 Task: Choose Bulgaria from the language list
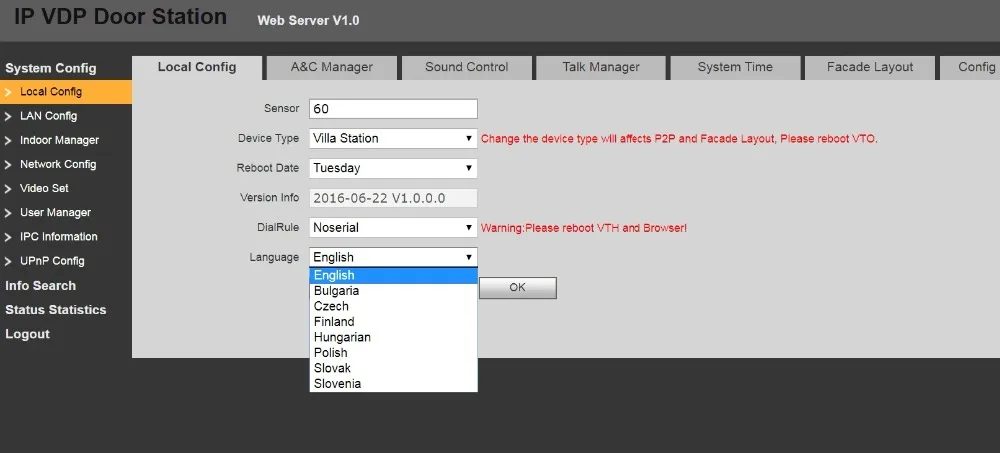pos(393,291)
